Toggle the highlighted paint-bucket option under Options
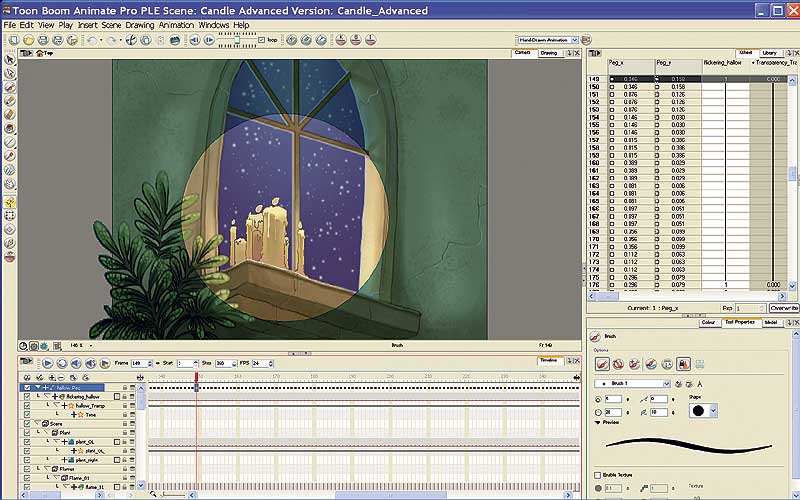The width and height of the screenshot is (800, 500). click(x=684, y=364)
